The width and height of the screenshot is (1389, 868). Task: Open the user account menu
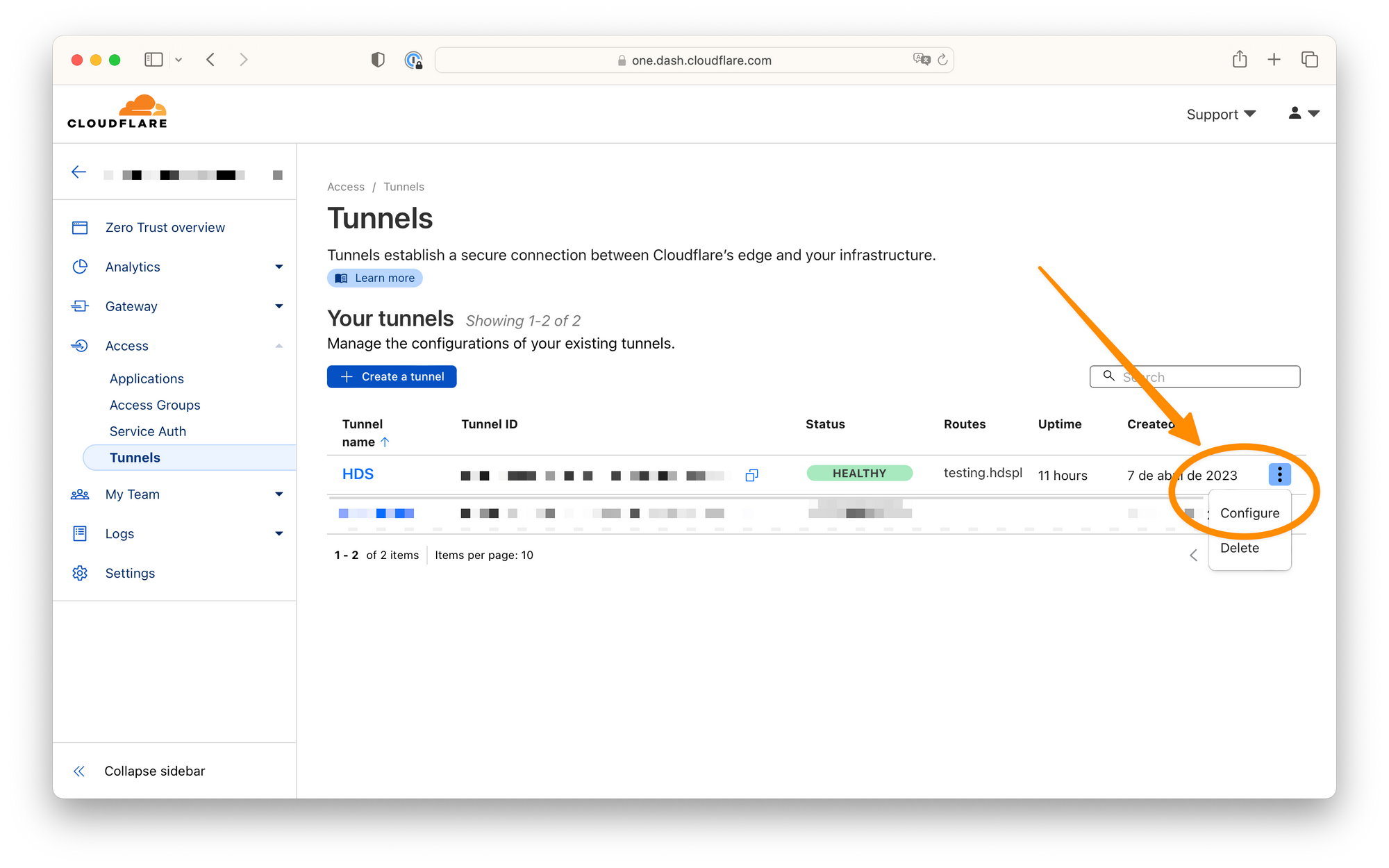point(1304,113)
